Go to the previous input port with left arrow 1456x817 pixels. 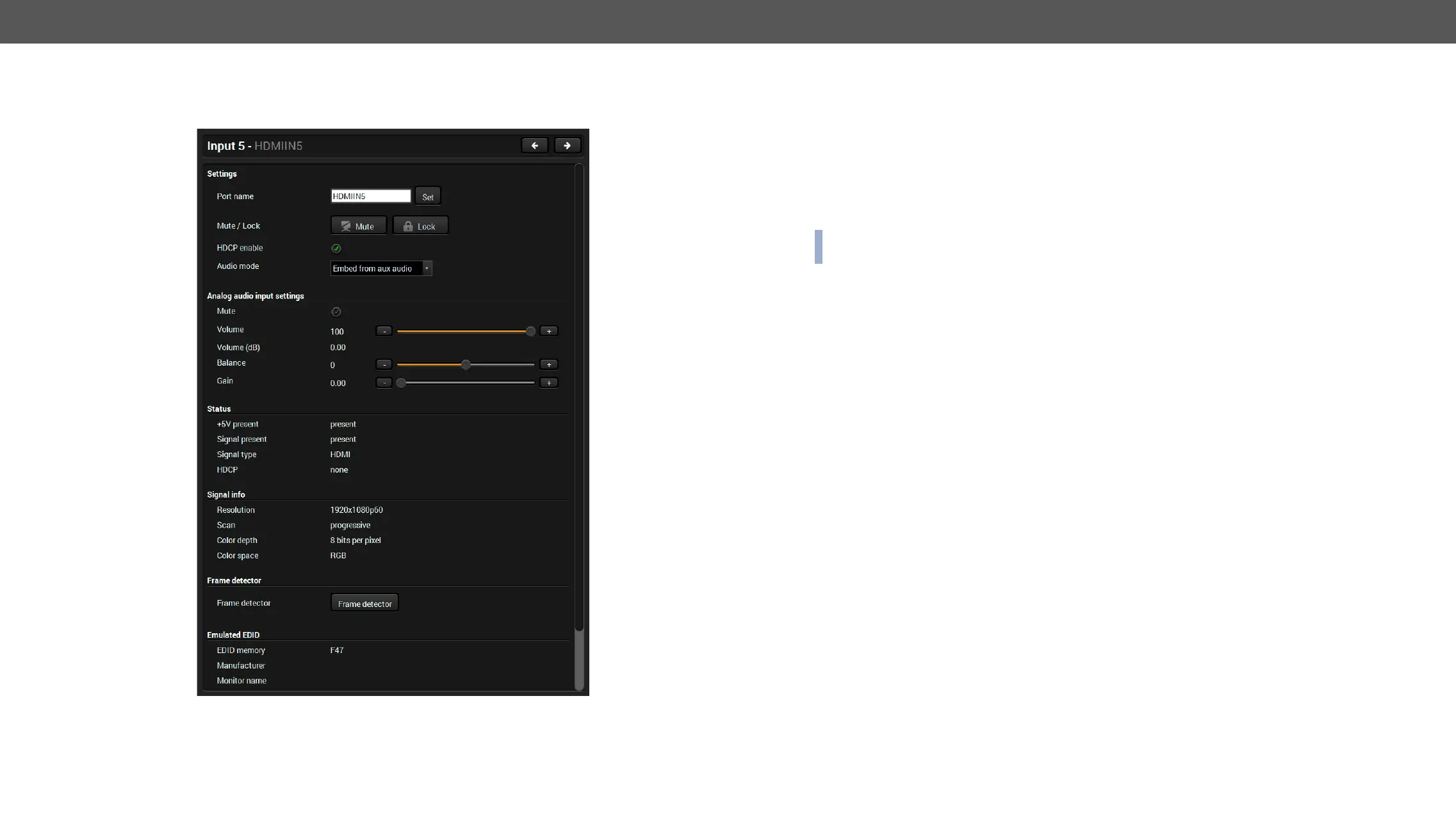click(x=534, y=146)
